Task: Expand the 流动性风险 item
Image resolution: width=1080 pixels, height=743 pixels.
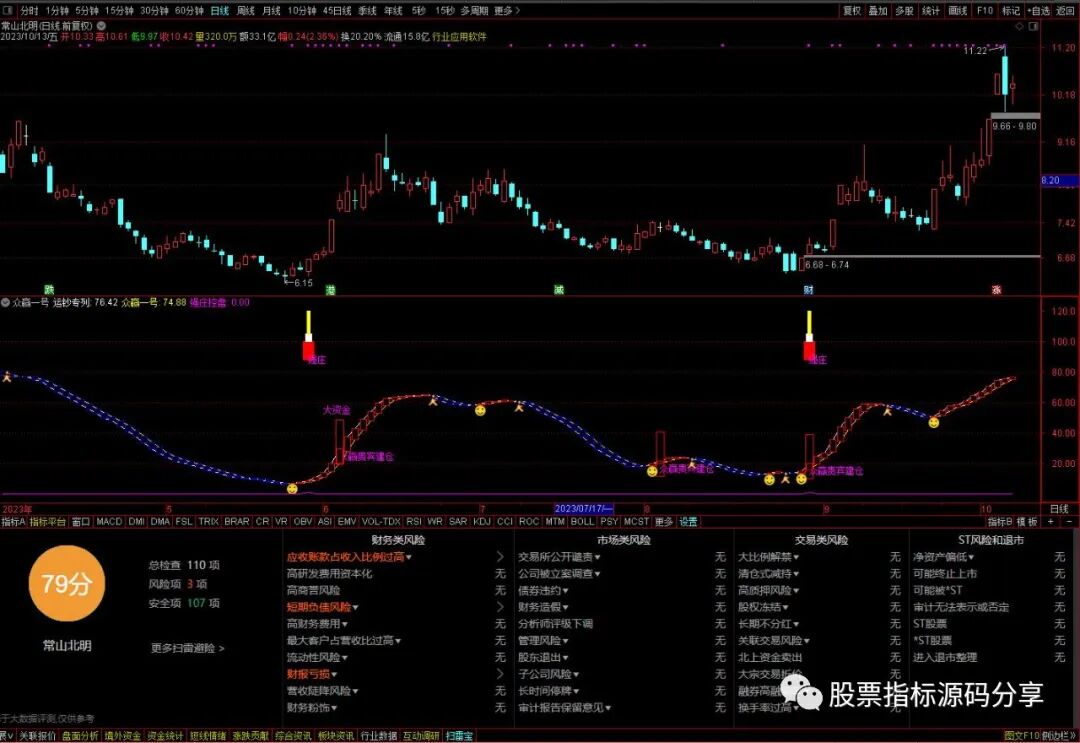Action: click(x=317, y=658)
